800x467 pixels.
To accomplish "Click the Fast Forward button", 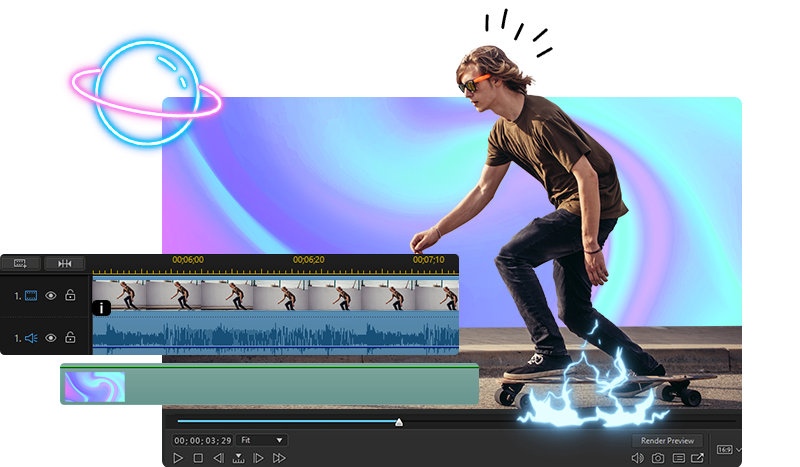I will click(279, 458).
